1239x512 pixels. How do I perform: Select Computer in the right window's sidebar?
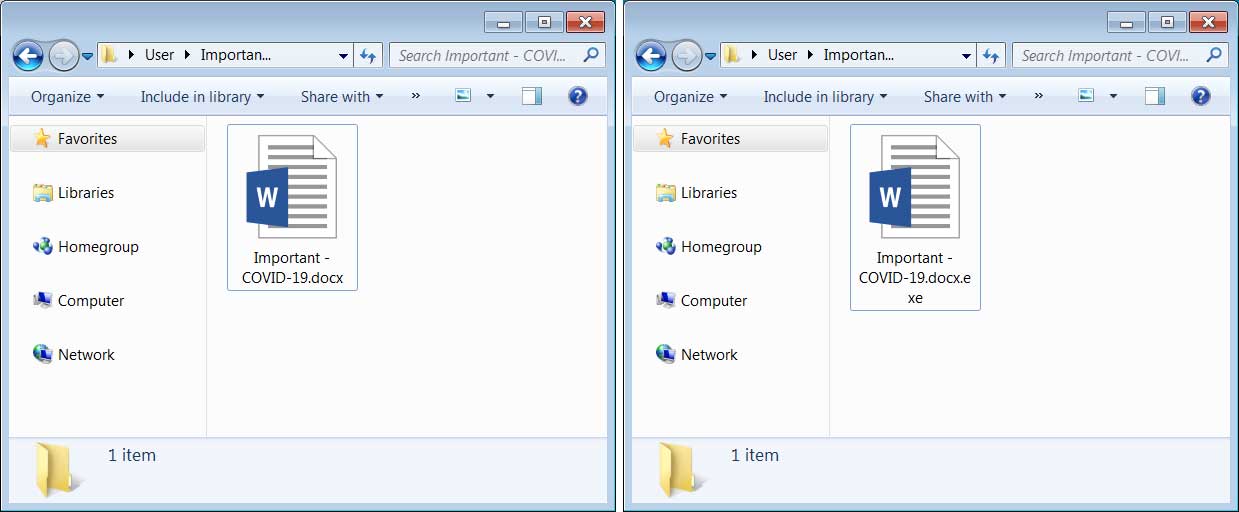(713, 301)
